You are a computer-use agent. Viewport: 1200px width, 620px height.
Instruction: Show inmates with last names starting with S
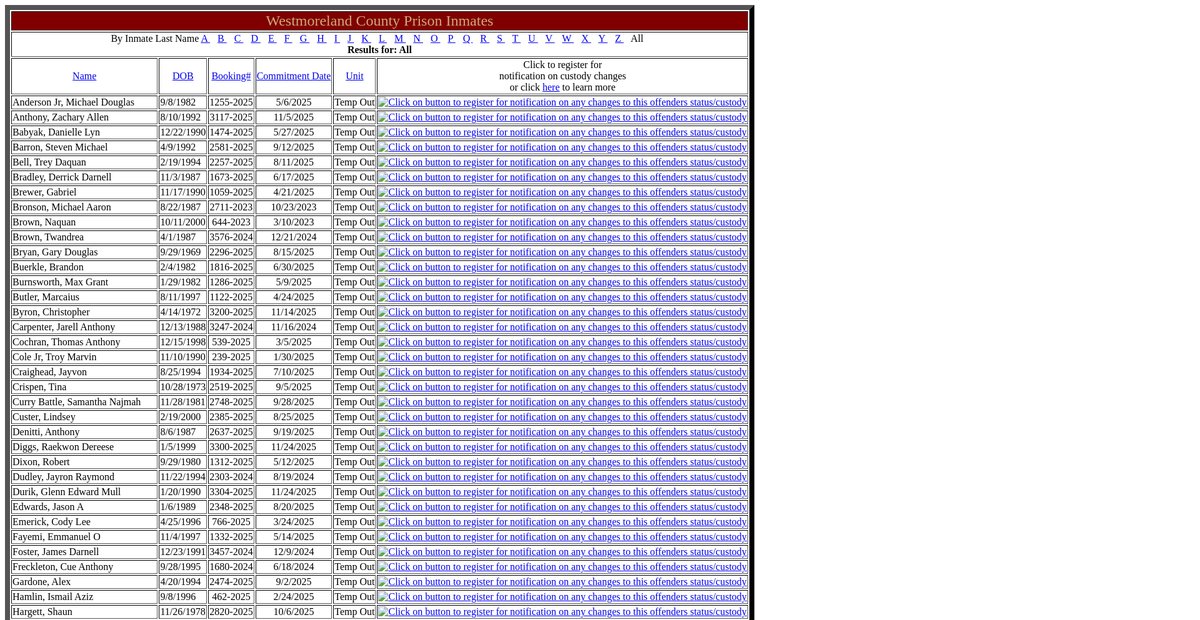click(x=500, y=39)
